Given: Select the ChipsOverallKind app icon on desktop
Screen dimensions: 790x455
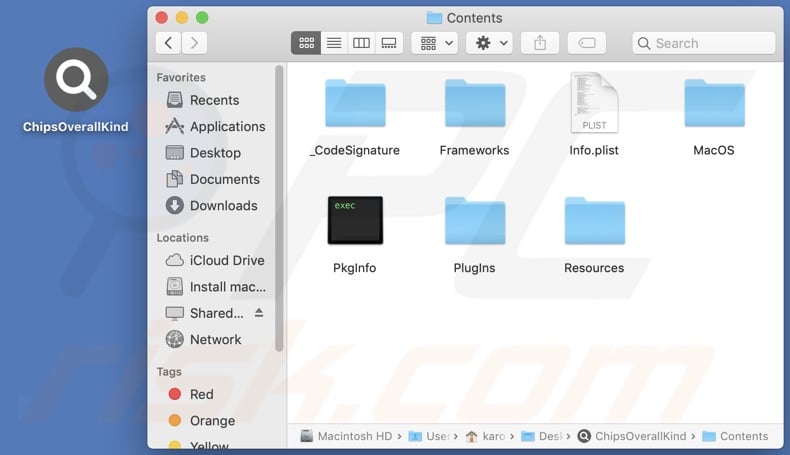Looking at the screenshot, I should click(x=76, y=80).
